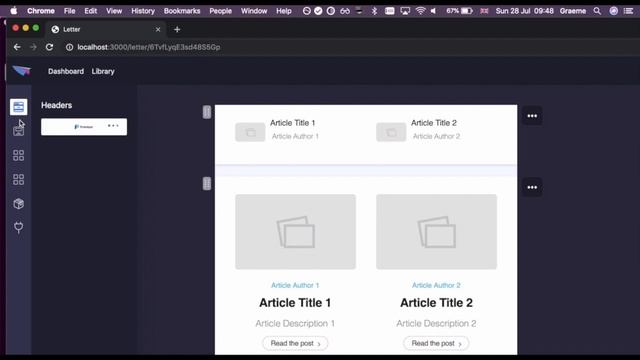Close the Letter tab
This screenshot has width=640, height=360.
158,29
